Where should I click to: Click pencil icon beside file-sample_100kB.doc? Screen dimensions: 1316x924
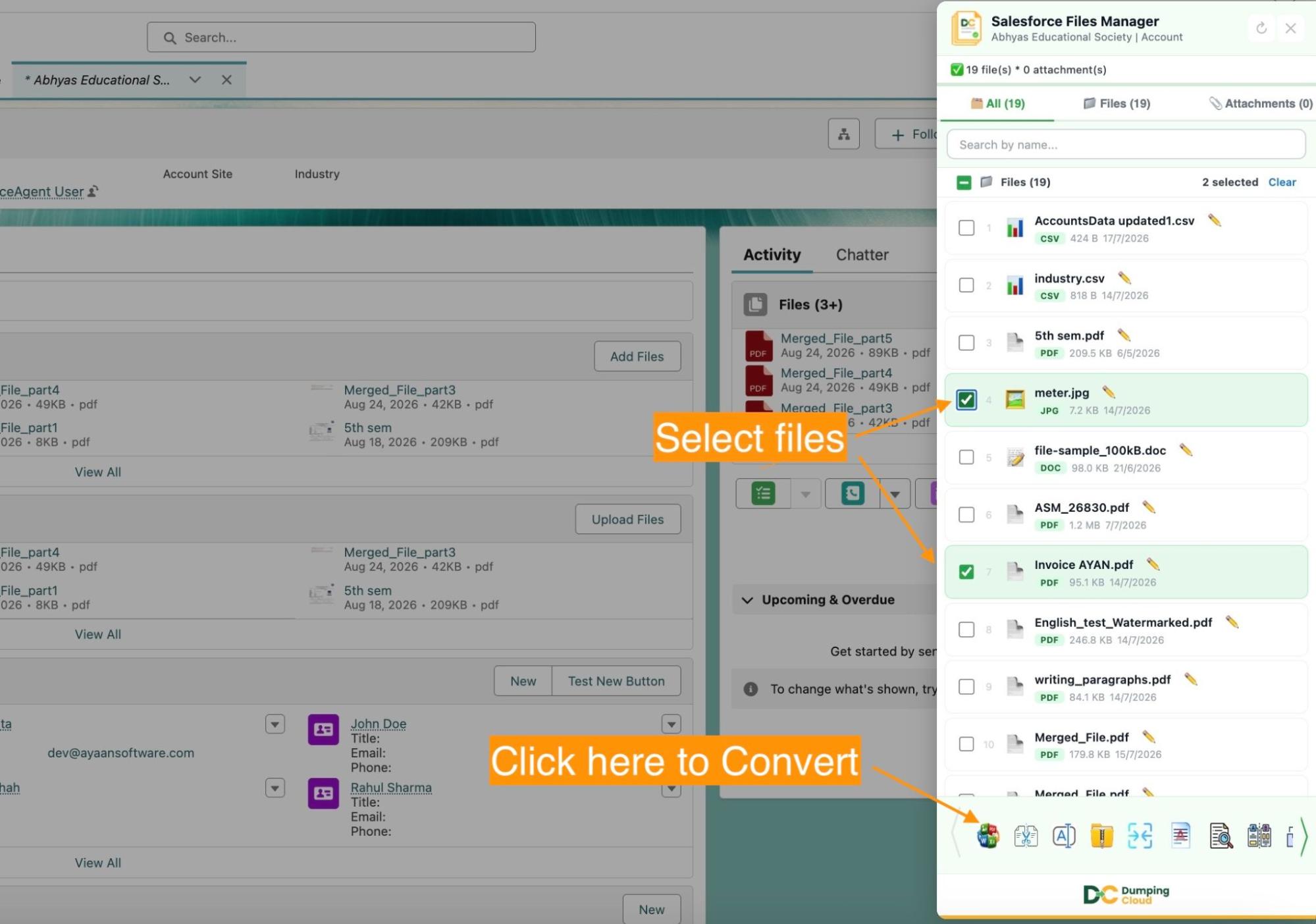click(1186, 450)
